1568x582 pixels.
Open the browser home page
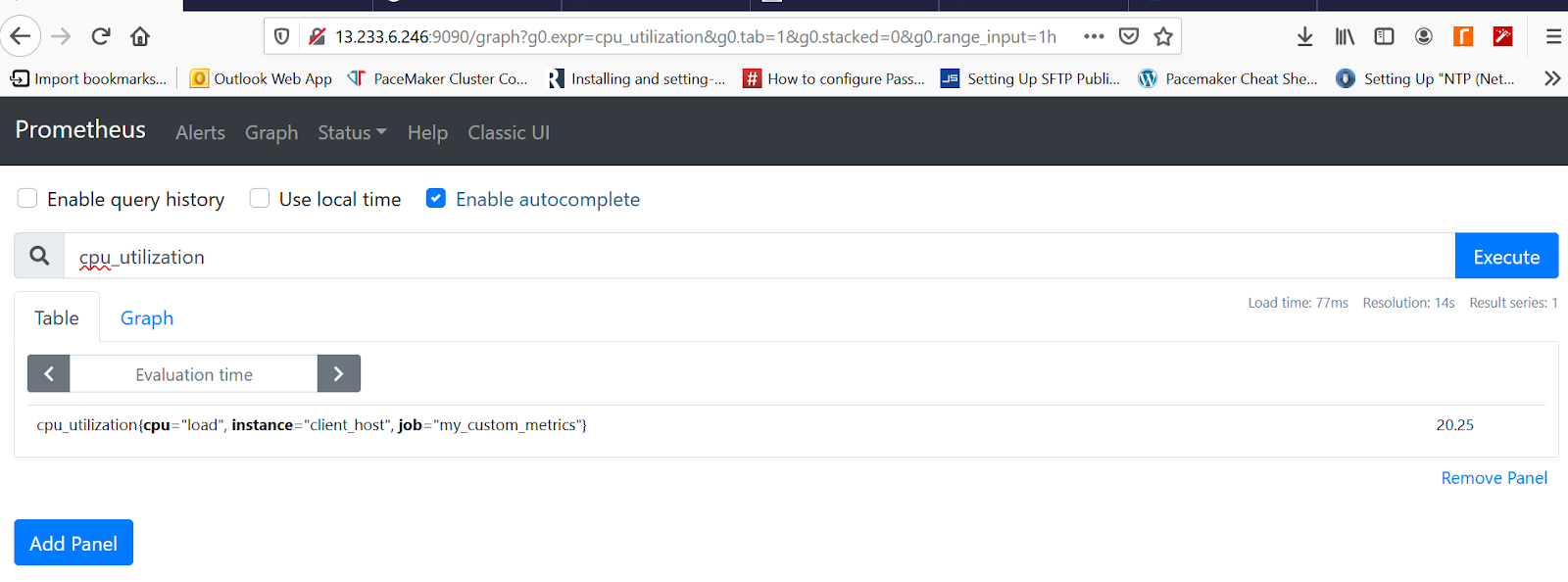[140, 36]
